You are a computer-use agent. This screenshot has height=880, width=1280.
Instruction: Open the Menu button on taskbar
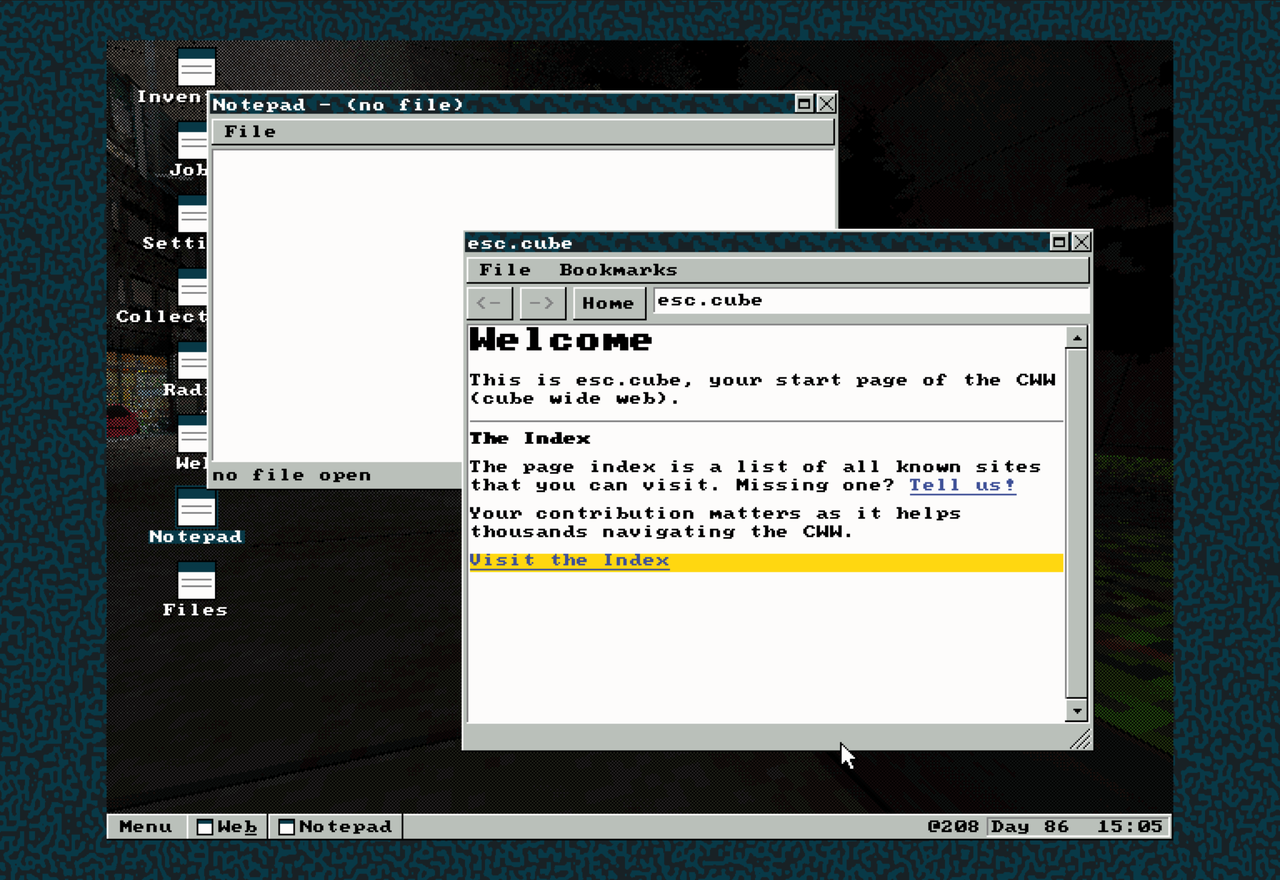pyautogui.click(x=146, y=827)
